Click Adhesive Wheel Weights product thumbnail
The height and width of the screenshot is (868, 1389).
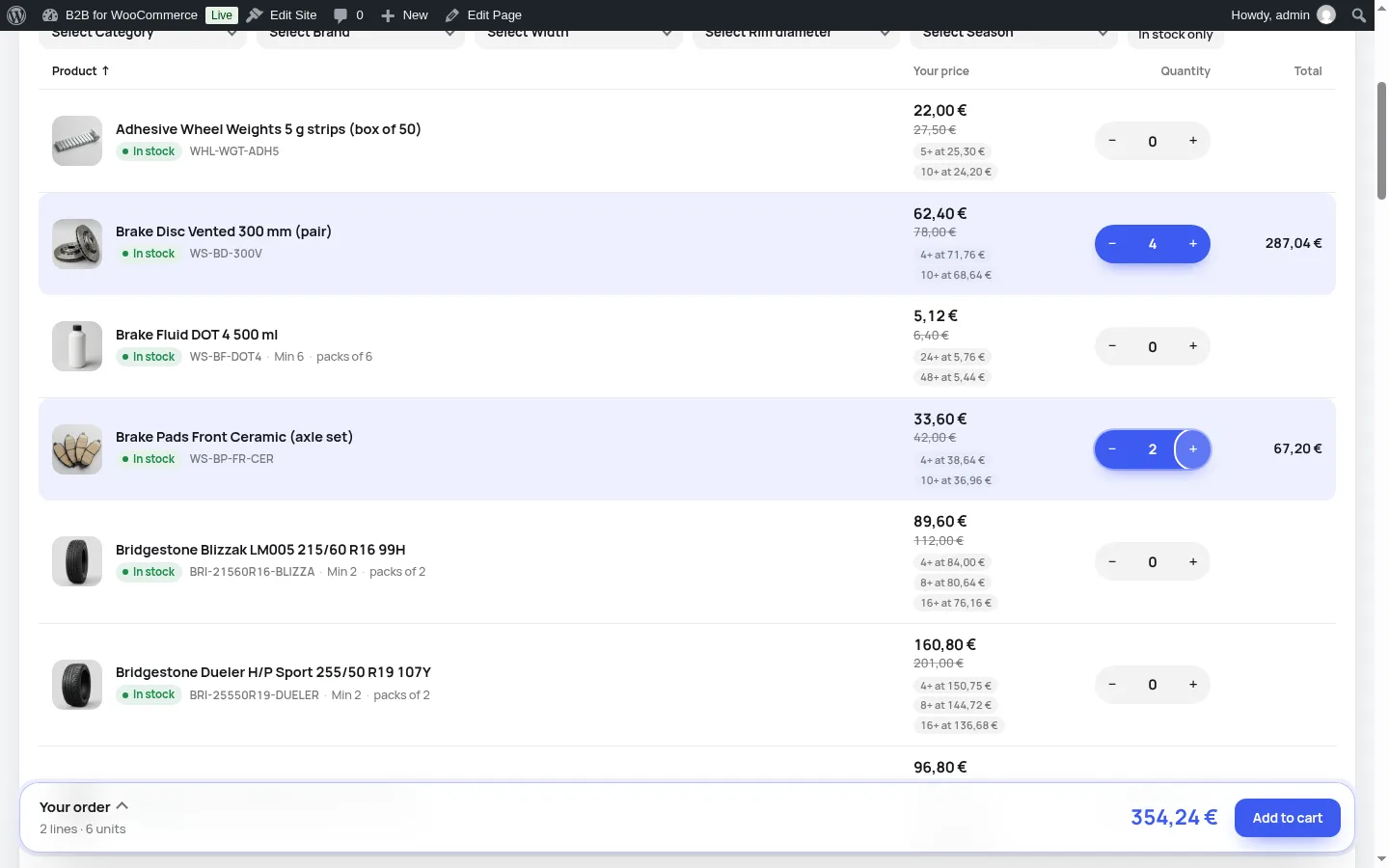click(x=77, y=141)
